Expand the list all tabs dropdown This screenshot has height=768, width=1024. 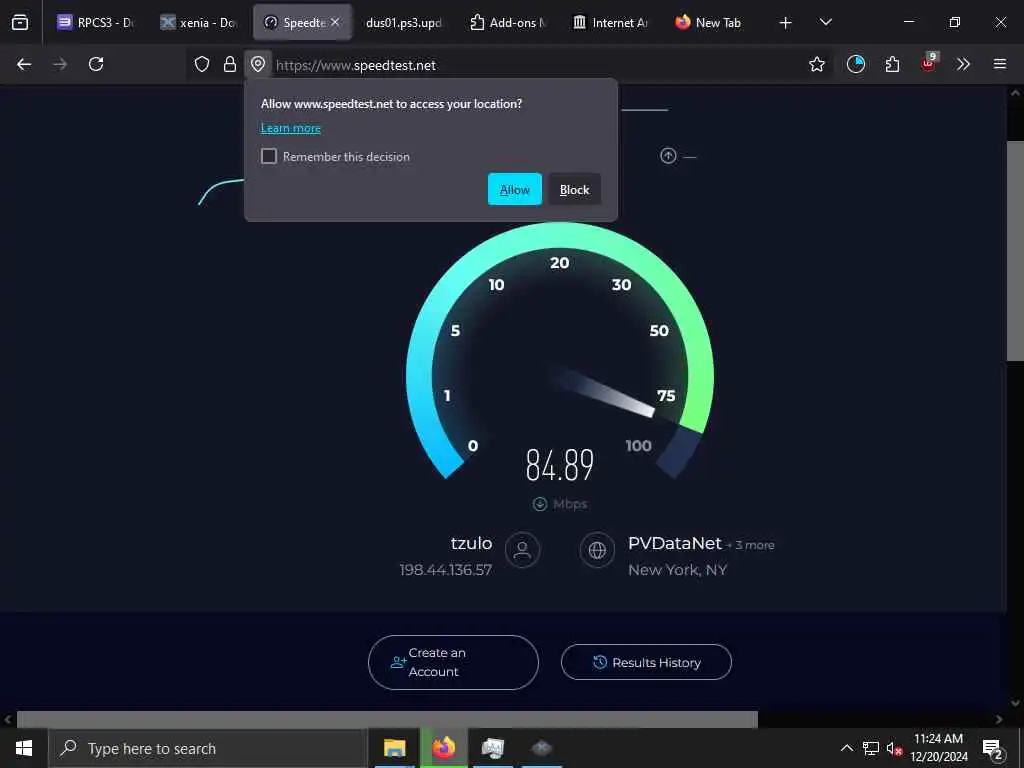[825, 22]
